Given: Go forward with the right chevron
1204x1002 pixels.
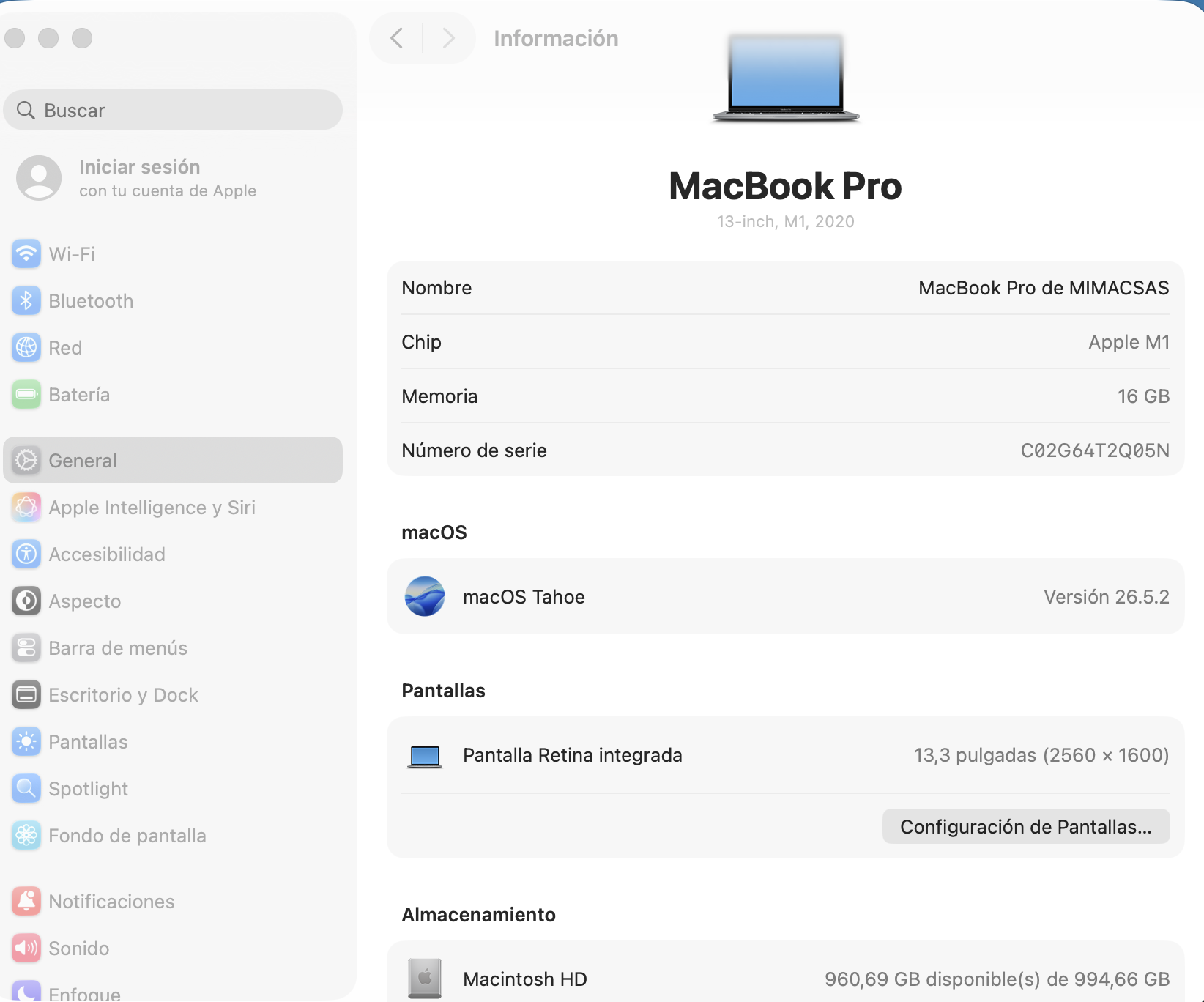Looking at the screenshot, I should coord(448,38).
